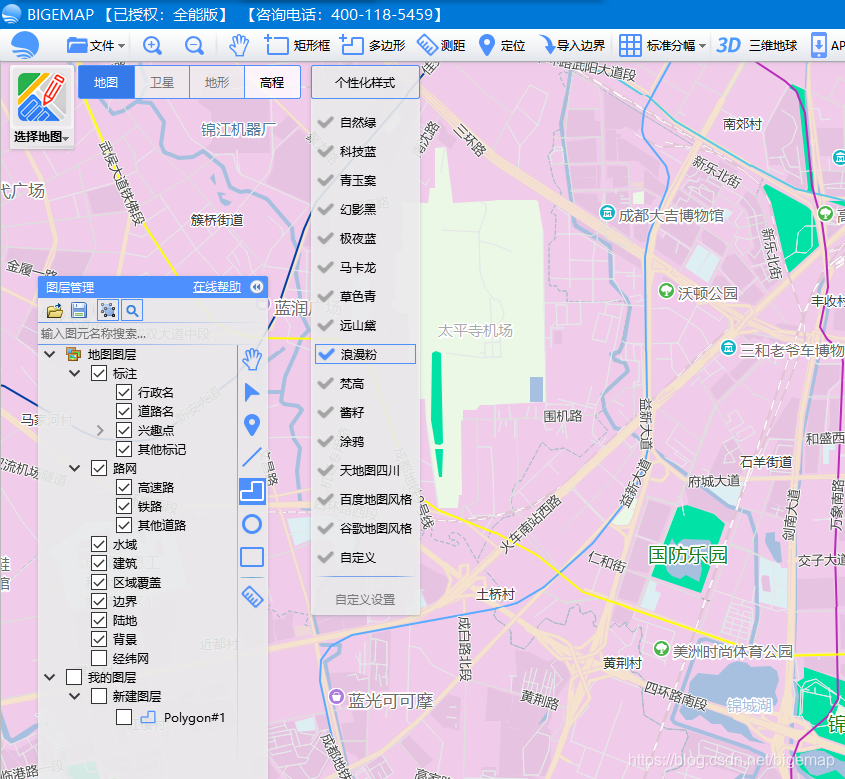Click the BIGEMAP globe logo icon

[x=25, y=45]
